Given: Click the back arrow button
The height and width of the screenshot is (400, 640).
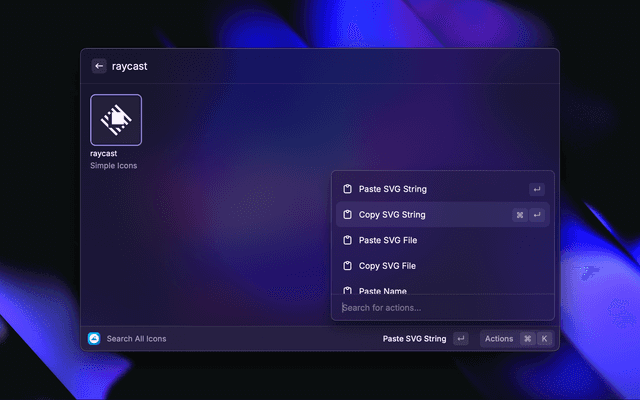Looking at the screenshot, I should pos(99,66).
